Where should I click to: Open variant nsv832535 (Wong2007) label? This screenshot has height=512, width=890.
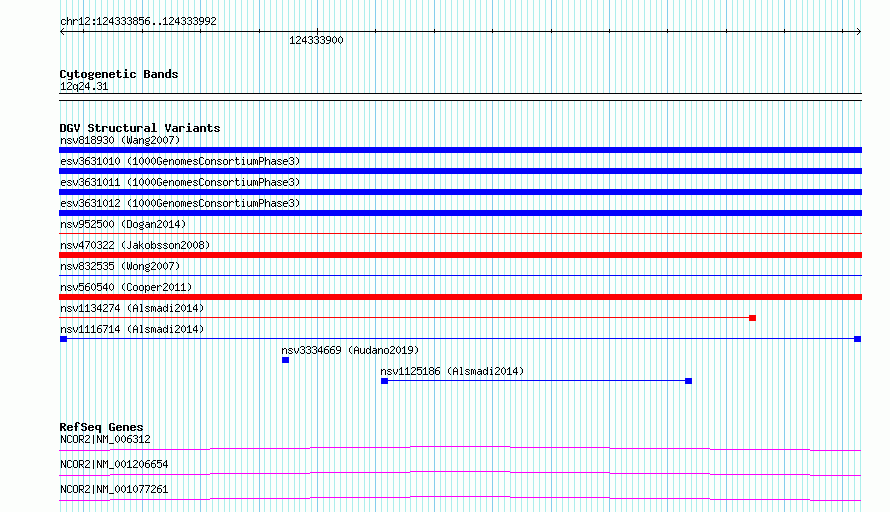(120, 266)
